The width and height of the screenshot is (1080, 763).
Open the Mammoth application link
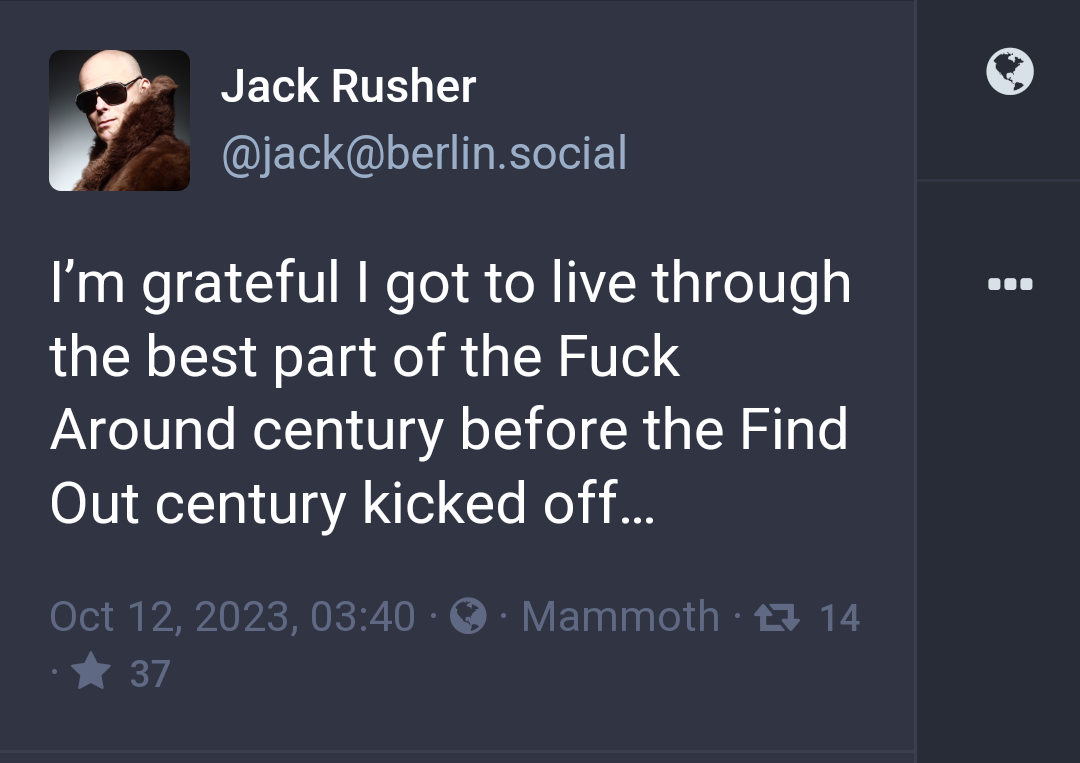pyautogui.click(x=621, y=616)
